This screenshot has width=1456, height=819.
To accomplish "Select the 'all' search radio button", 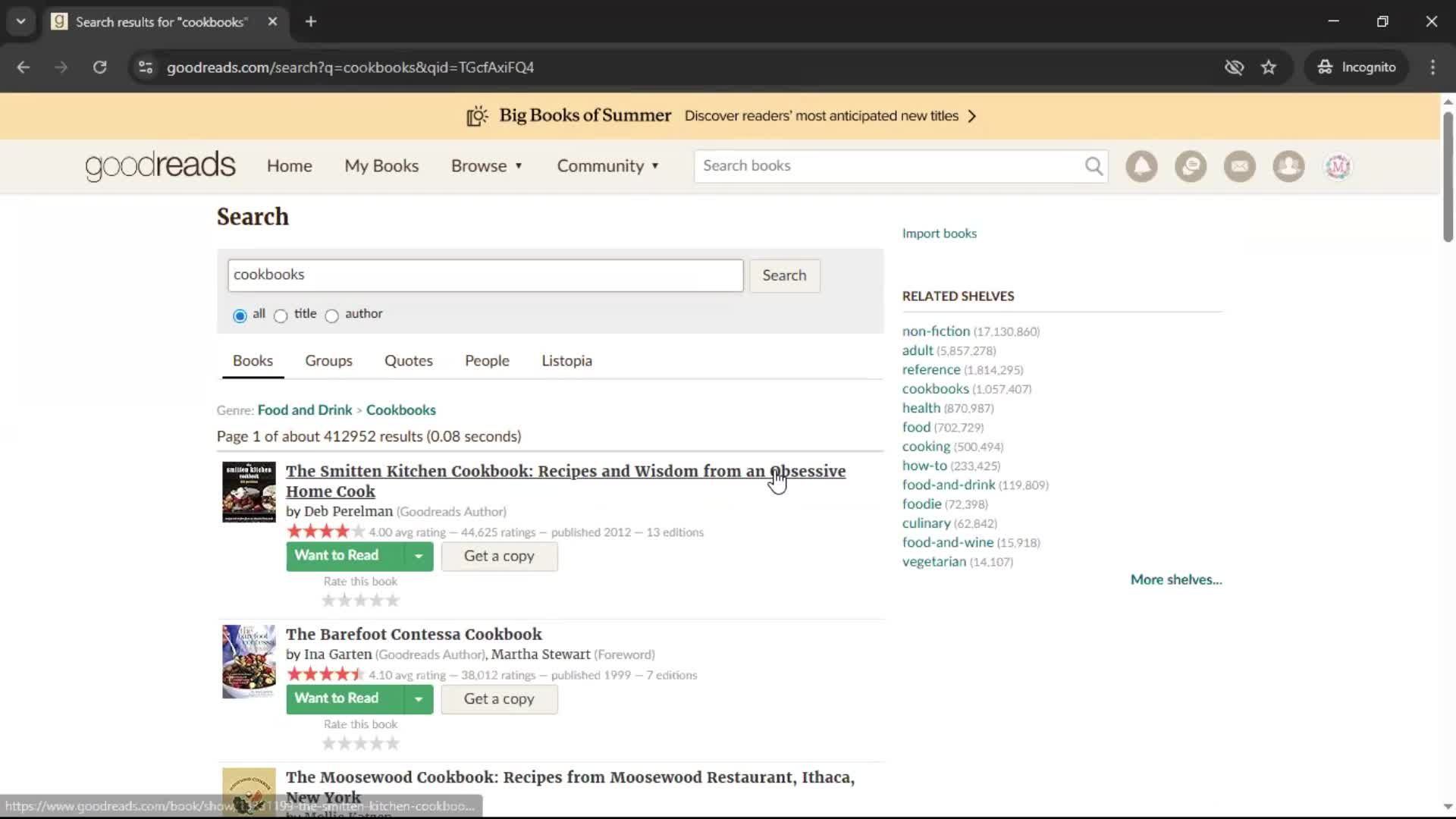I will tap(240, 315).
